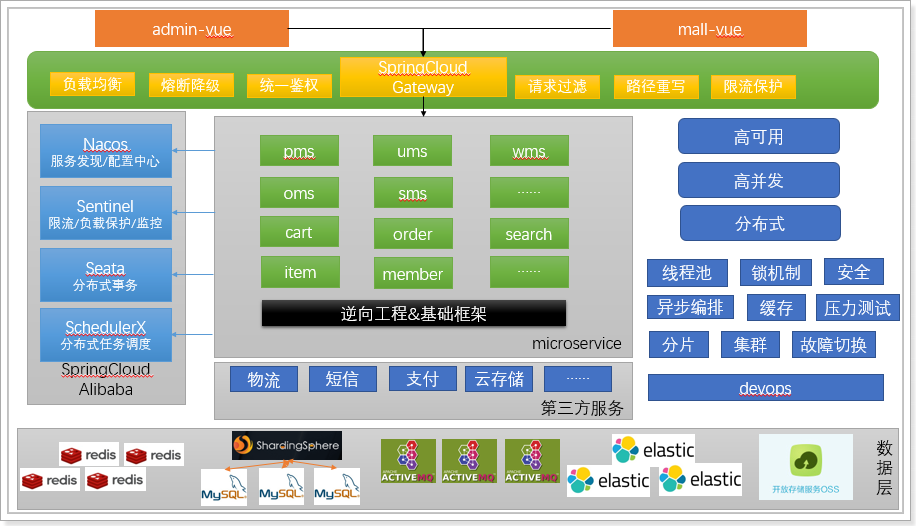
Task: Click the search microservice block
Action: point(529,234)
